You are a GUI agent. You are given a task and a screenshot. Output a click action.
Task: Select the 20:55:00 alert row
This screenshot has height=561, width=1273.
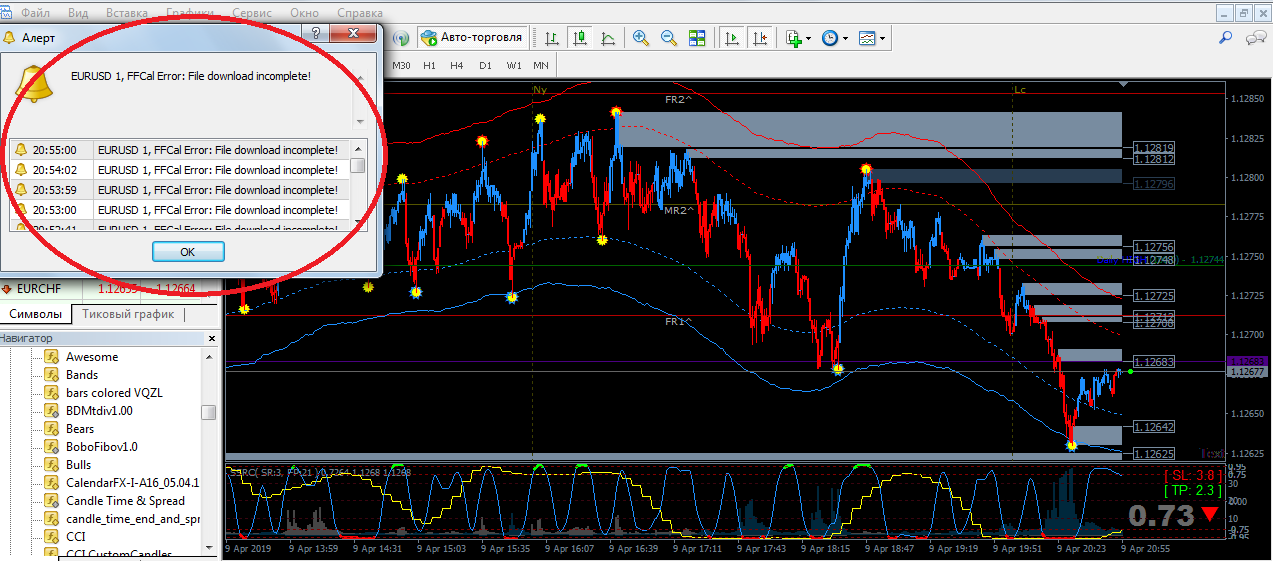coord(180,150)
